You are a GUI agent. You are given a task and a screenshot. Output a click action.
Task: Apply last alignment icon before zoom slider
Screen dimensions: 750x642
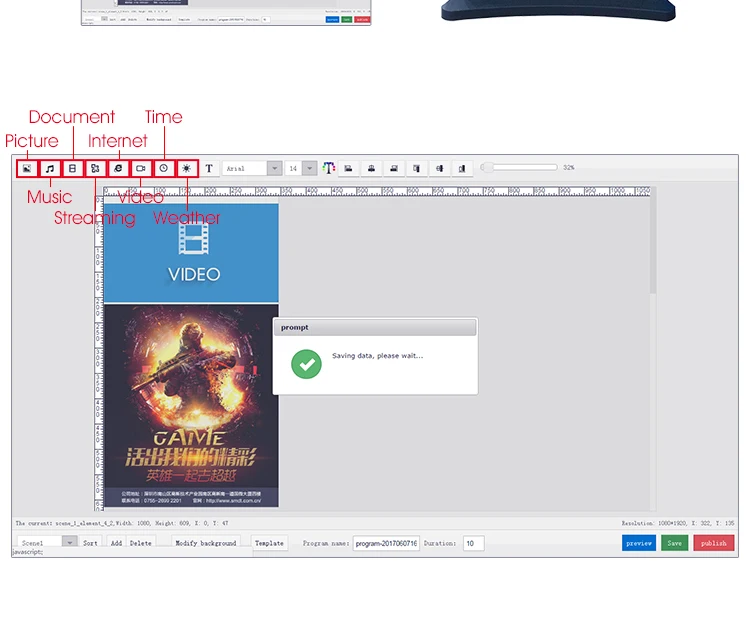pyautogui.click(x=462, y=168)
